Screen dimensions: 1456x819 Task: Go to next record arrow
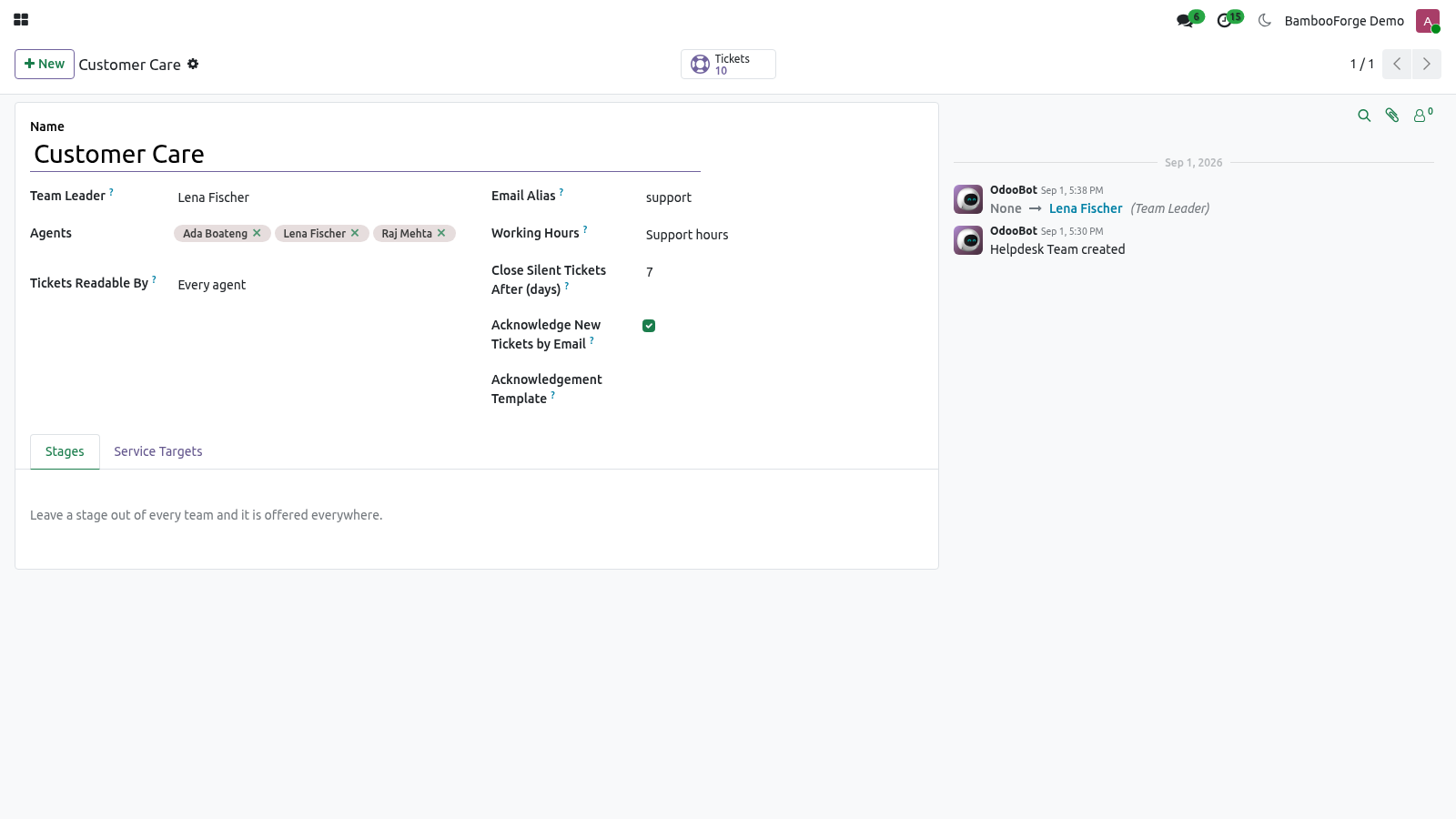[1427, 64]
